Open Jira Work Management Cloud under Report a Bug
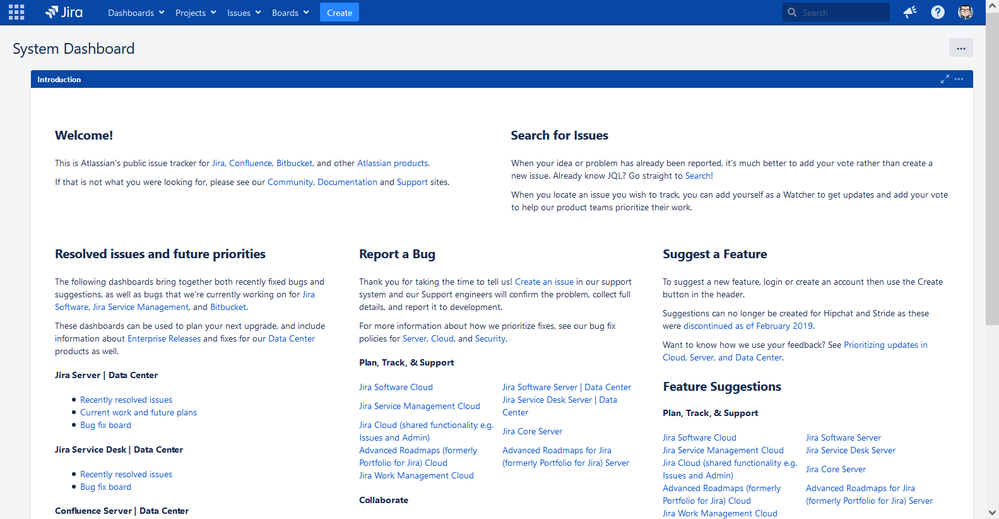 pos(416,476)
